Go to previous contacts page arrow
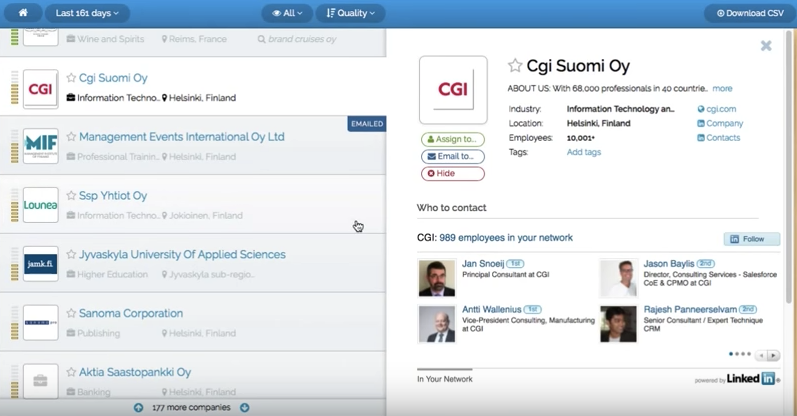The image size is (797, 416). tap(761, 355)
